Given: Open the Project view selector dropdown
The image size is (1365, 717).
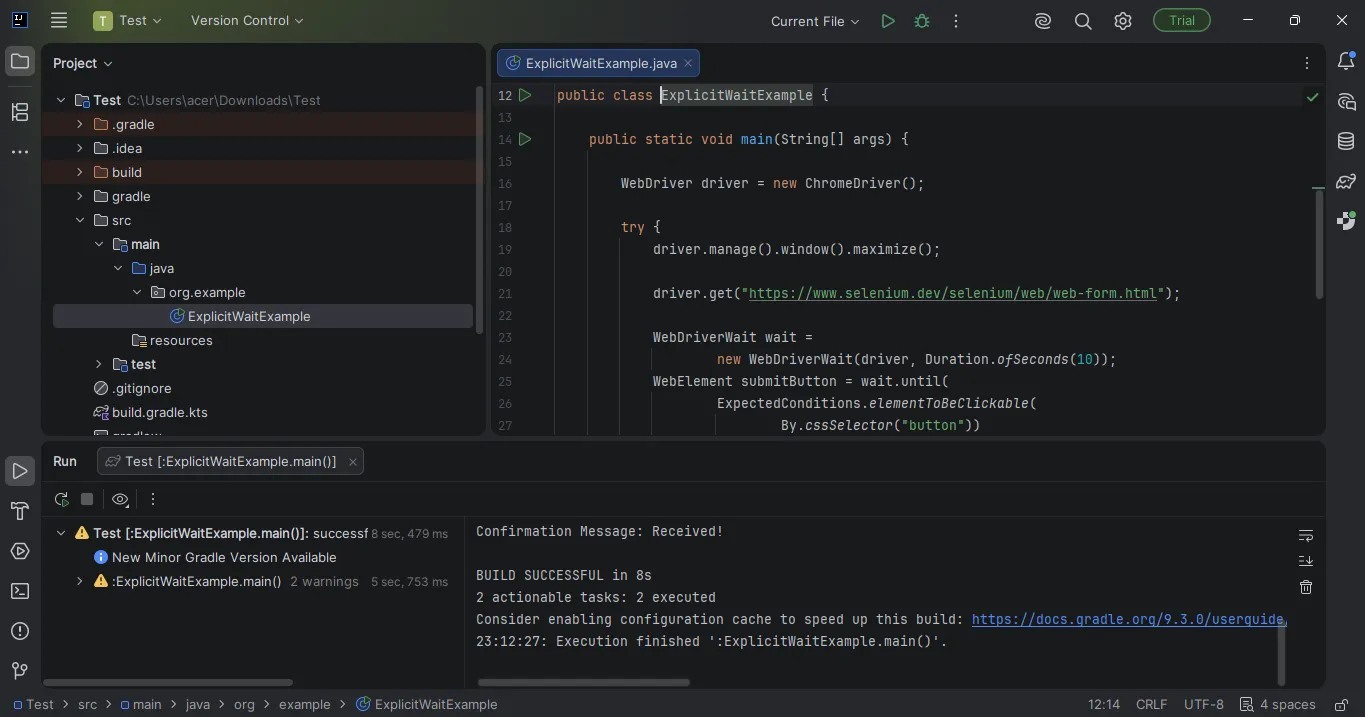Looking at the screenshot, I should point(83,63).
